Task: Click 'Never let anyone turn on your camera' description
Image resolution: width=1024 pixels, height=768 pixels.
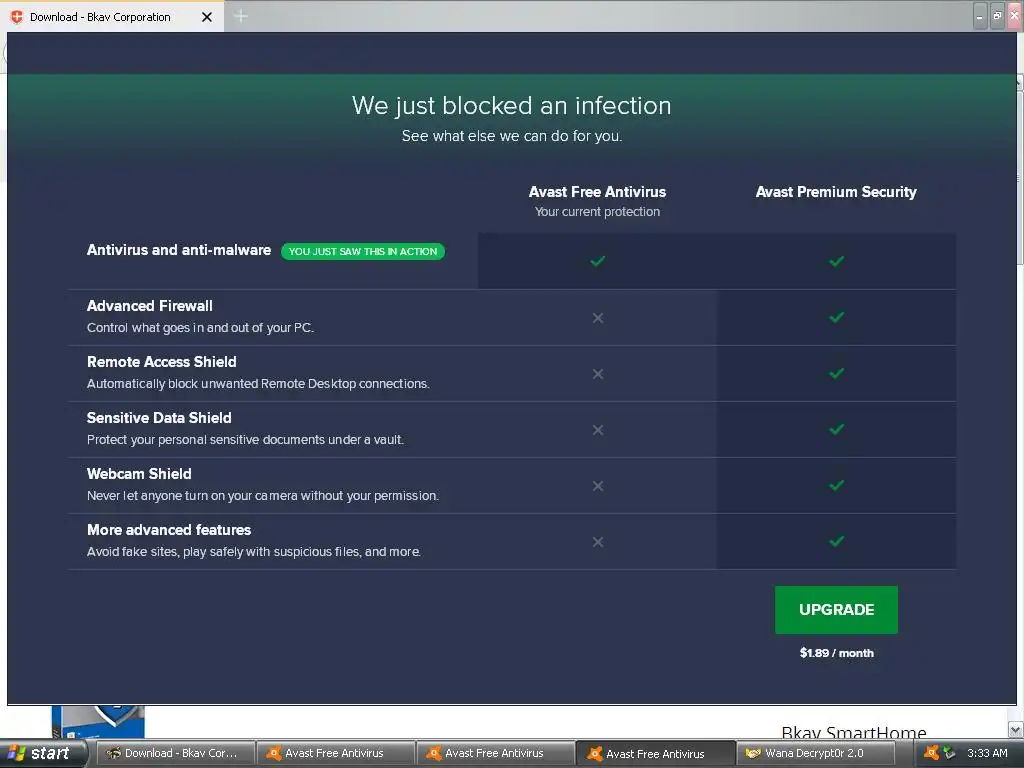Action: click(263, 496)
